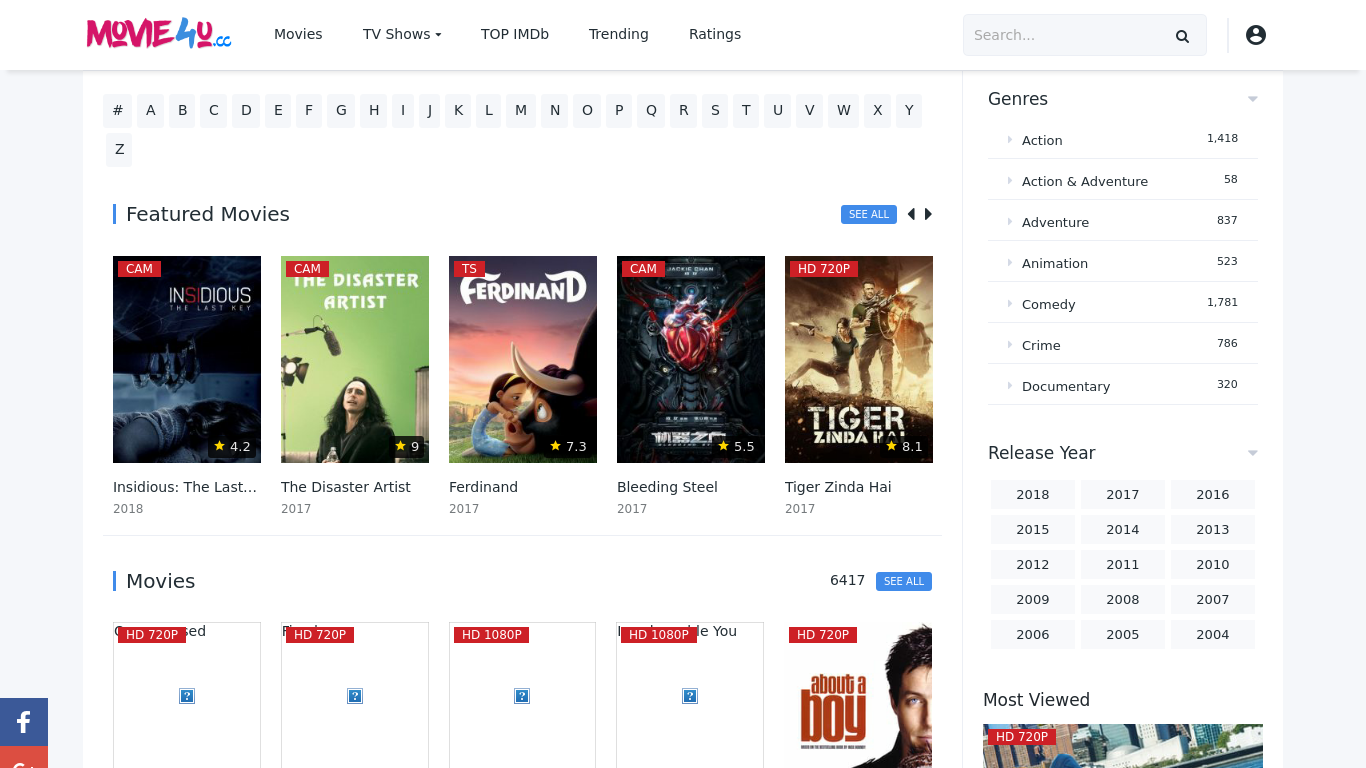Filter by release year 2013

[x=1213, y=529]
